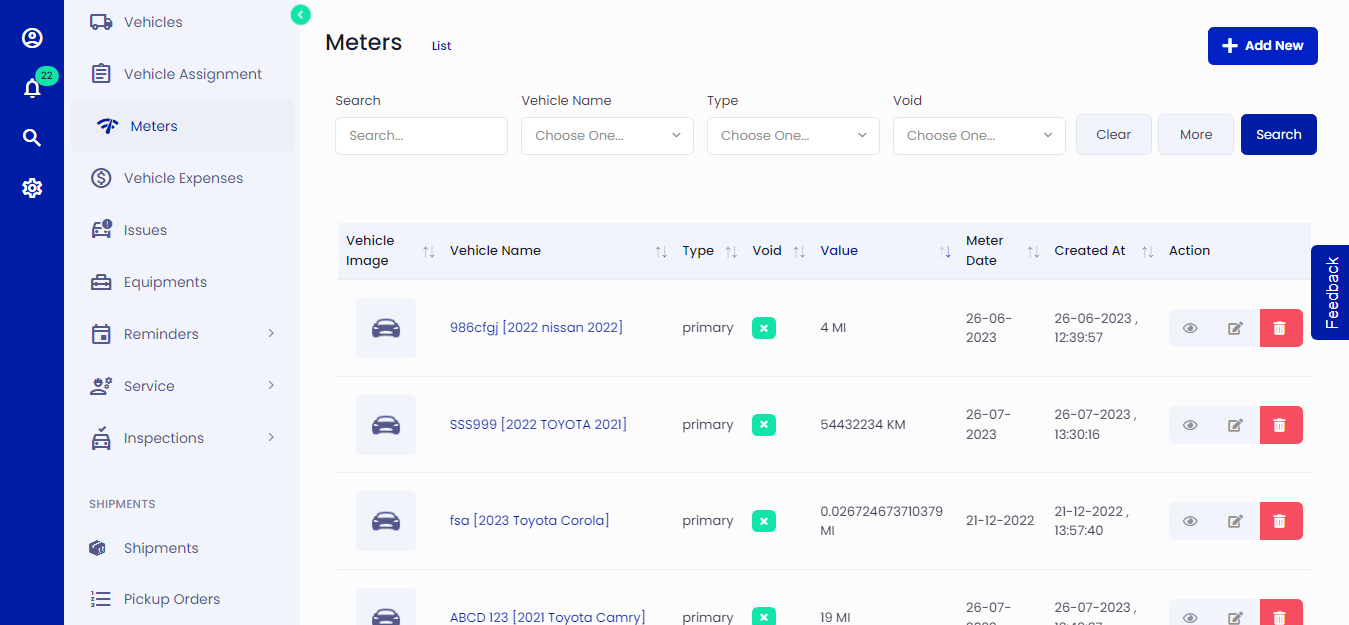Open the SSS999 [2022 TOYOTA 2021] vehicle link
The width and height of the screenshot is (1349, 625).
tap(537, 424)
